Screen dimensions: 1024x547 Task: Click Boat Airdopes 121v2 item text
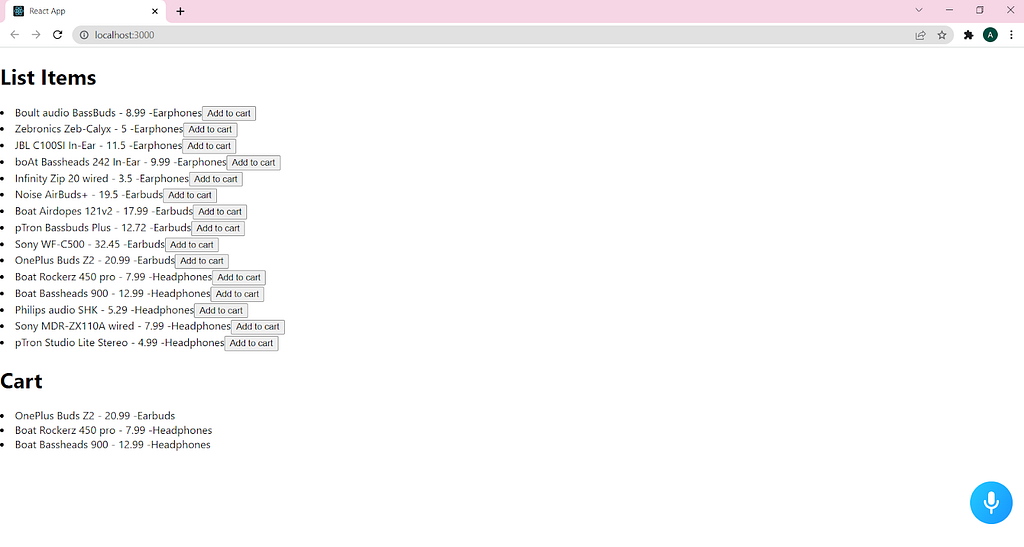tap(104, 211)
